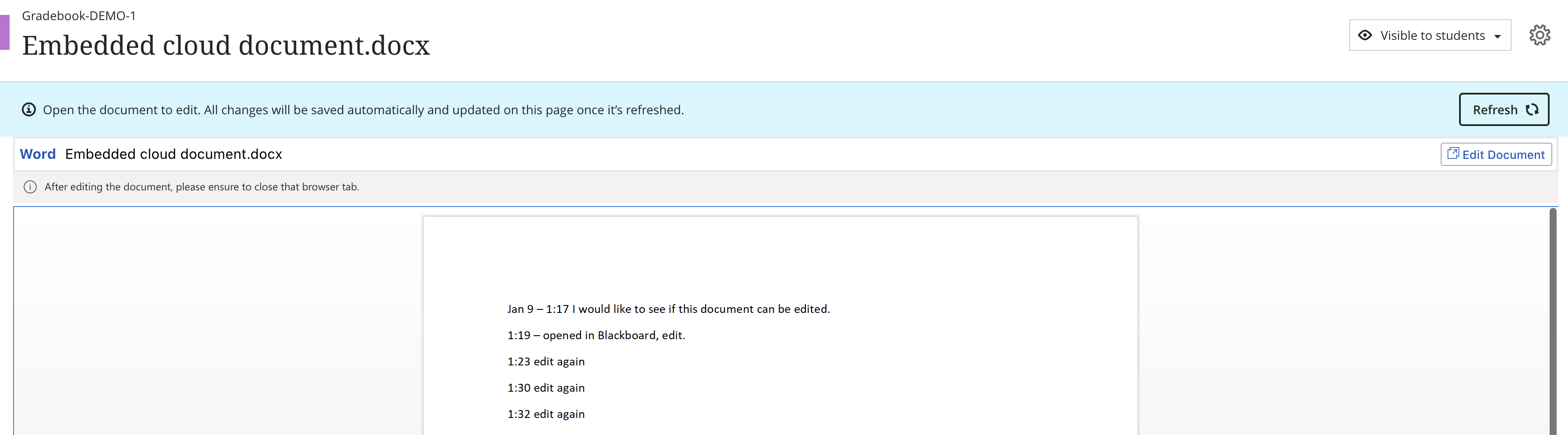Screen dimensions: 1568x435
Task: Click the file name next to Word
Action: click(174, 154)
